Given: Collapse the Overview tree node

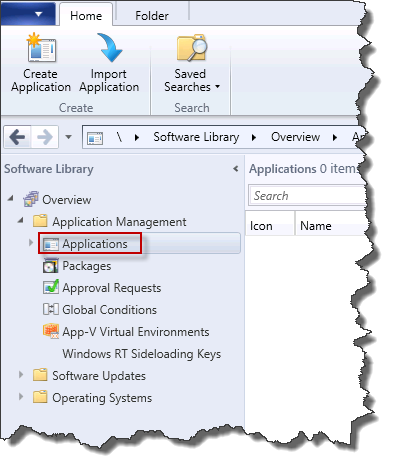Looking at the screenshot, I should pos(11,198).
